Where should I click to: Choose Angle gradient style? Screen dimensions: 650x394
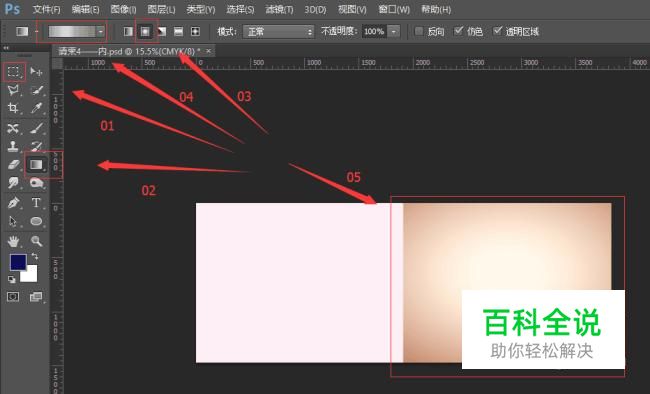point(162,32)
